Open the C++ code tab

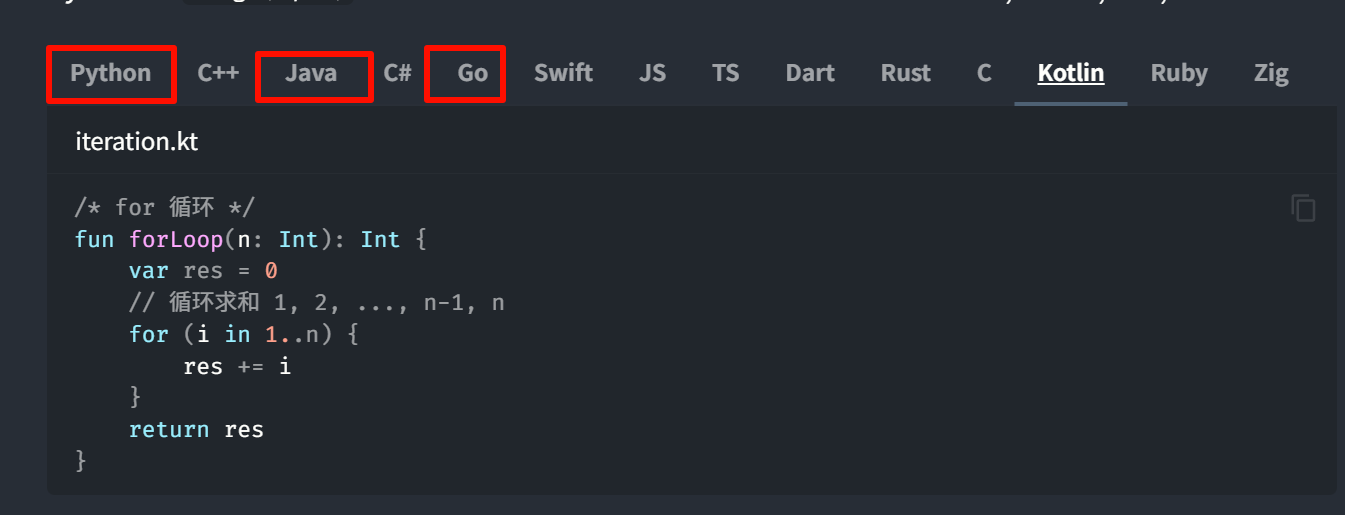click(x=218, y=73)
